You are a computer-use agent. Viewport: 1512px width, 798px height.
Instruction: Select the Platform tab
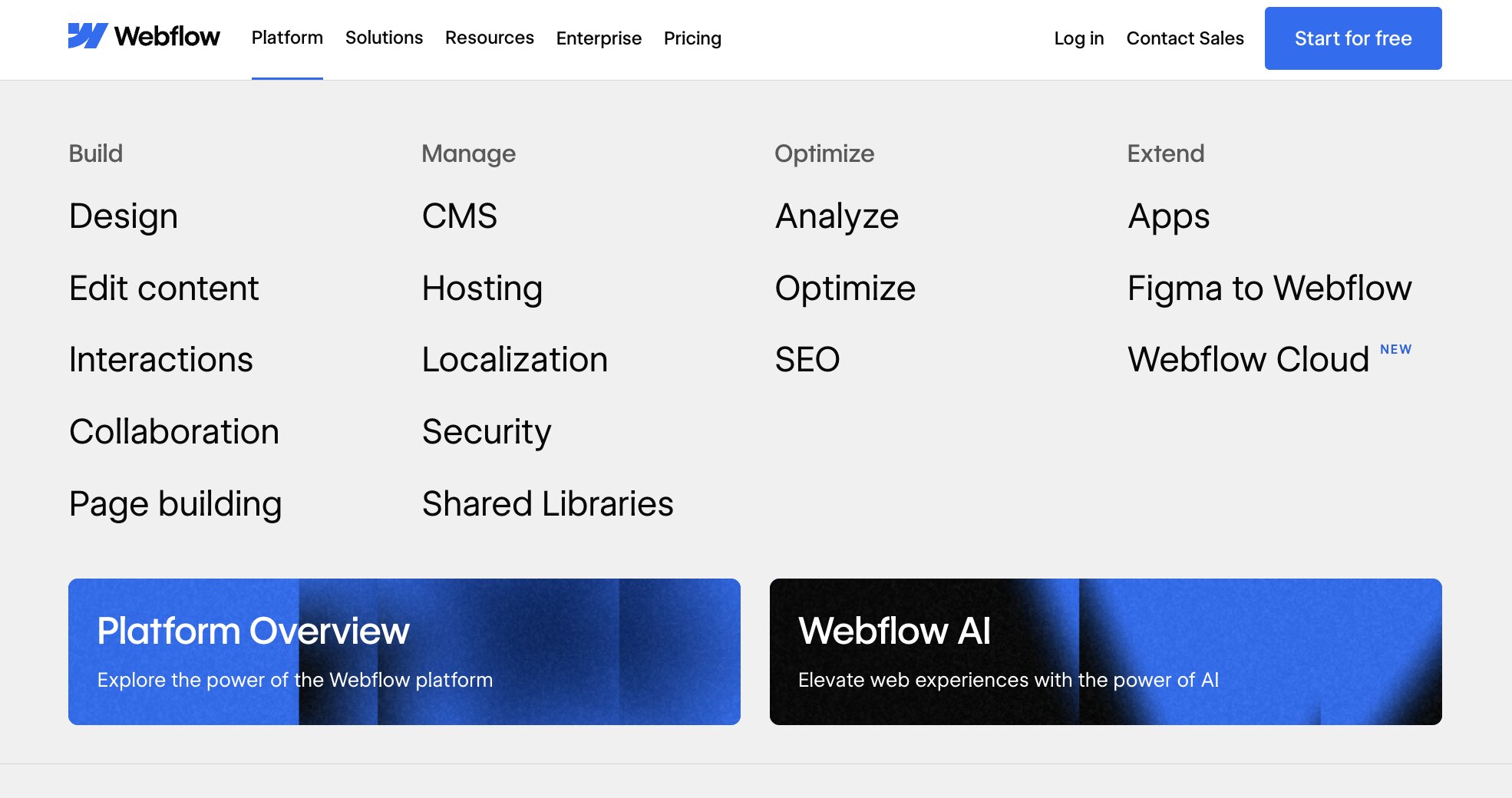pyautogui.click(x=287, y=37)
